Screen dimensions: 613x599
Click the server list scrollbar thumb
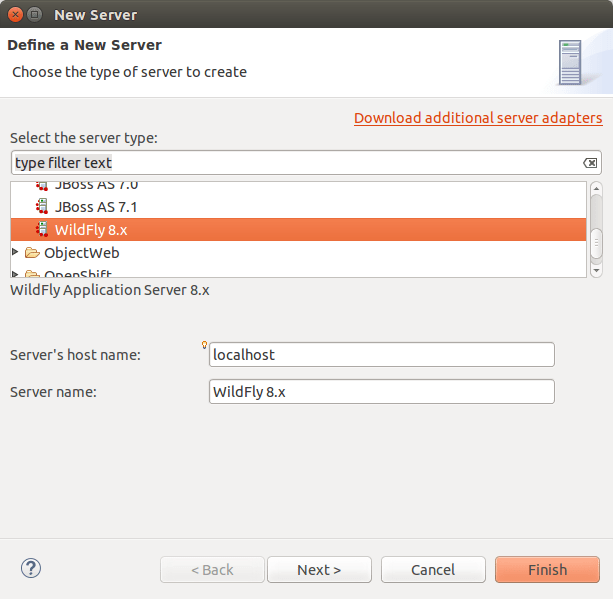click(596, 243)
